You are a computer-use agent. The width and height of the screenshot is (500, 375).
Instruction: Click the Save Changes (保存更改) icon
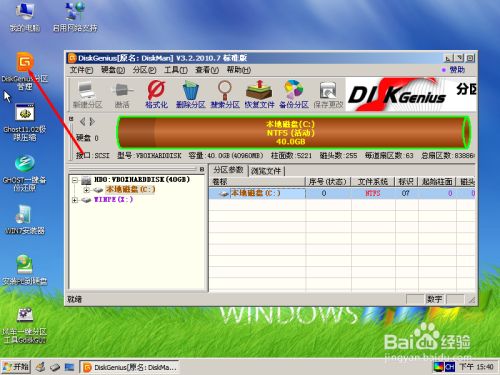click(328, 95)
